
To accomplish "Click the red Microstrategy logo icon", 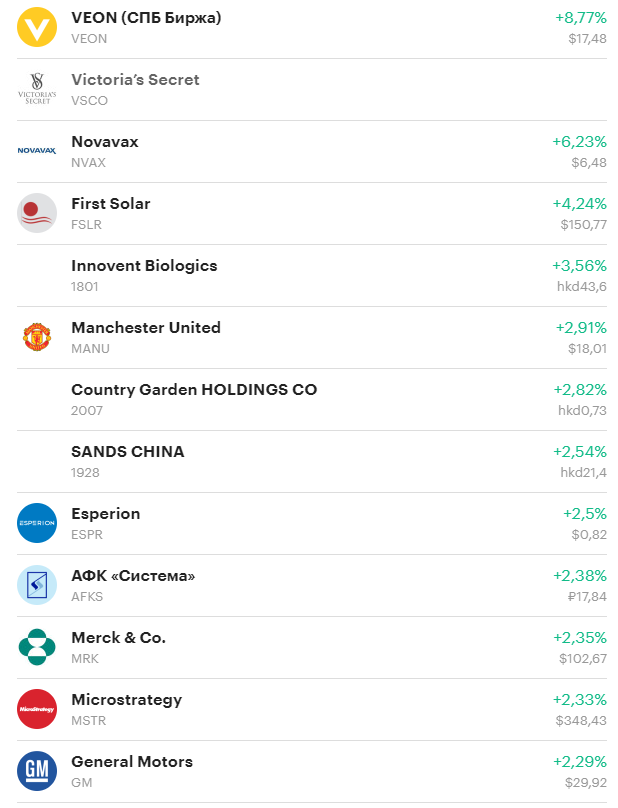I will (37, 709).
